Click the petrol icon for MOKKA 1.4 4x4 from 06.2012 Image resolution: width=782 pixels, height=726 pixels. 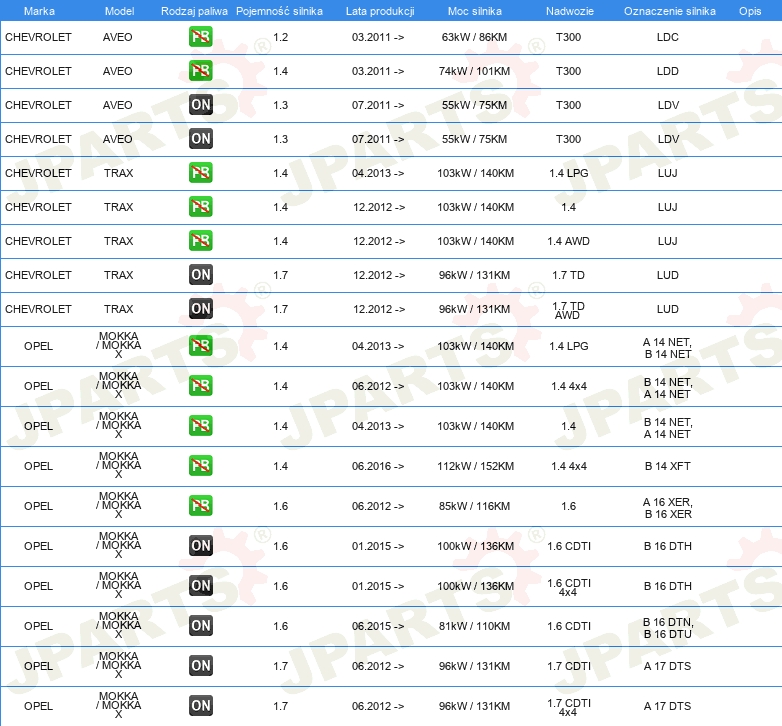pos(200,386)
